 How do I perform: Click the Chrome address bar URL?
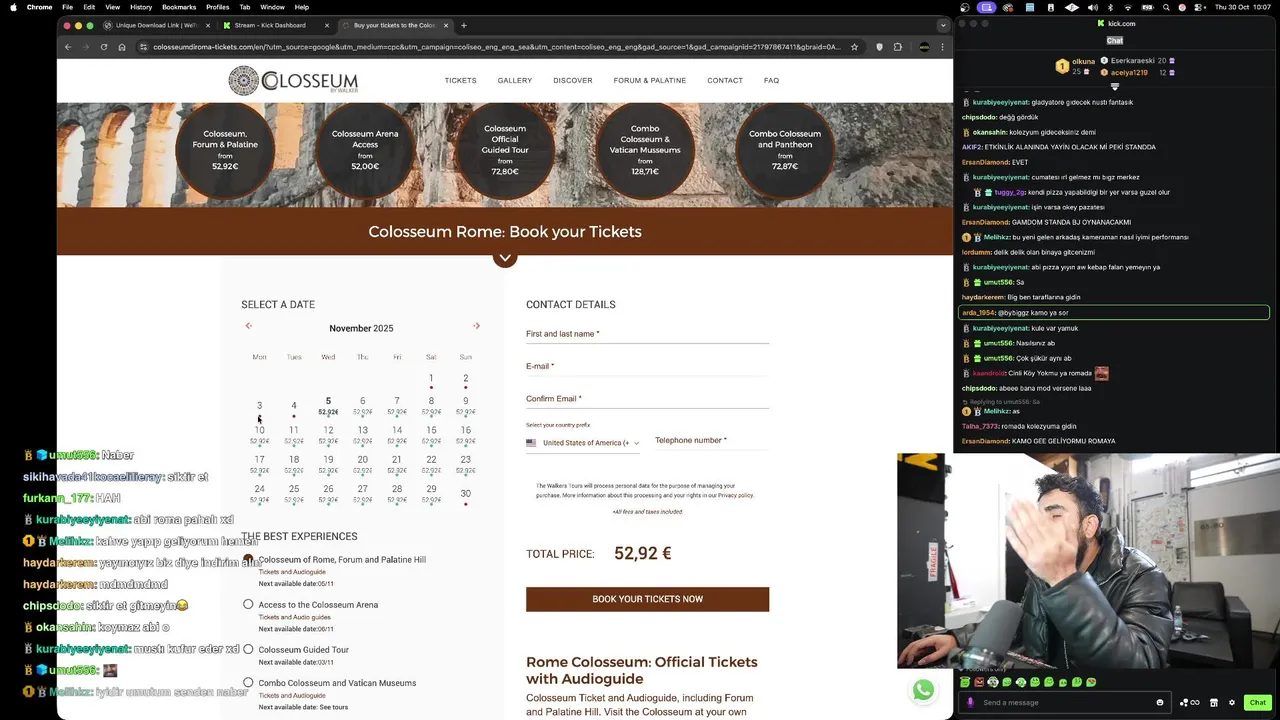(496, 47)
